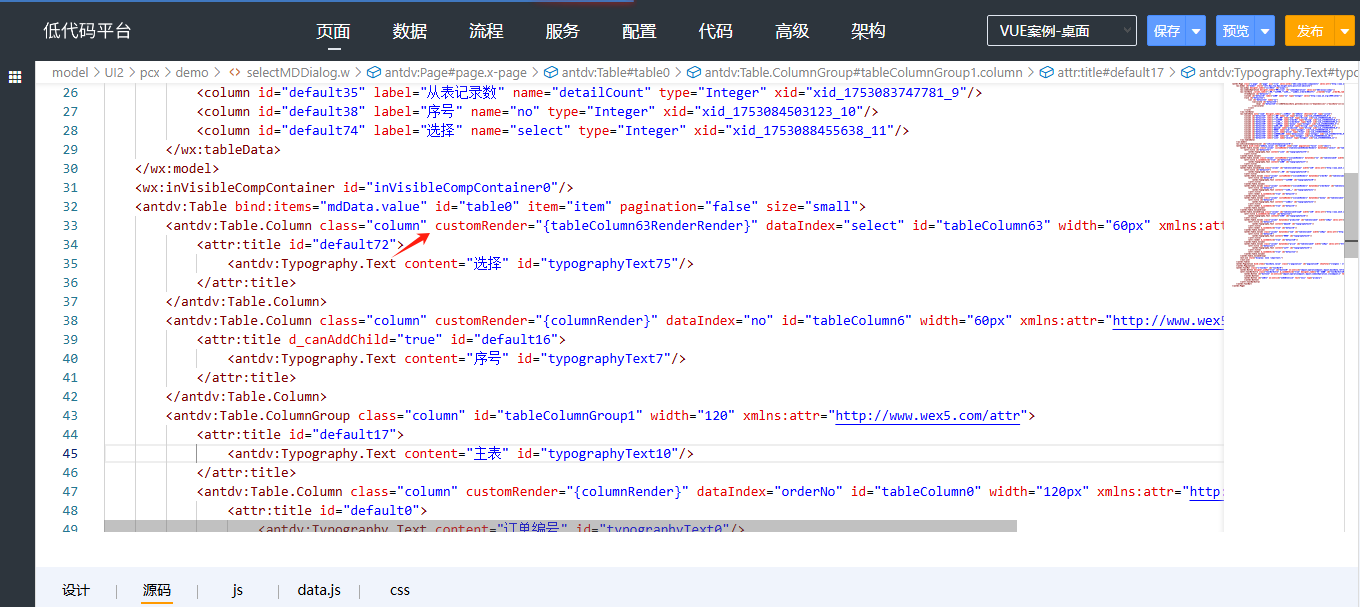Click the vertical scrollbar thumb of editor

1351,215
